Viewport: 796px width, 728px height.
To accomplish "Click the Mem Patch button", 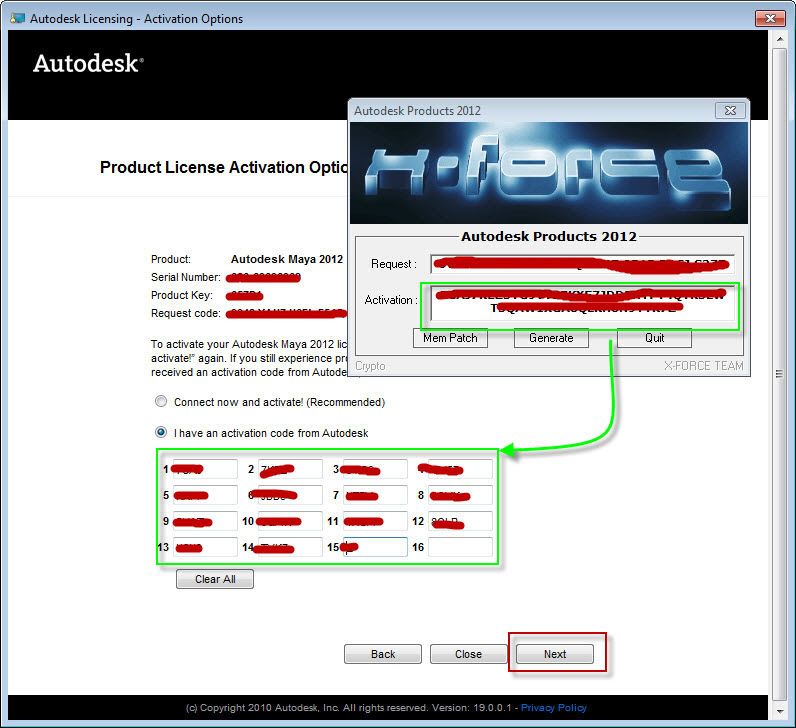I will pyautogui.click(x=450, y=338).
